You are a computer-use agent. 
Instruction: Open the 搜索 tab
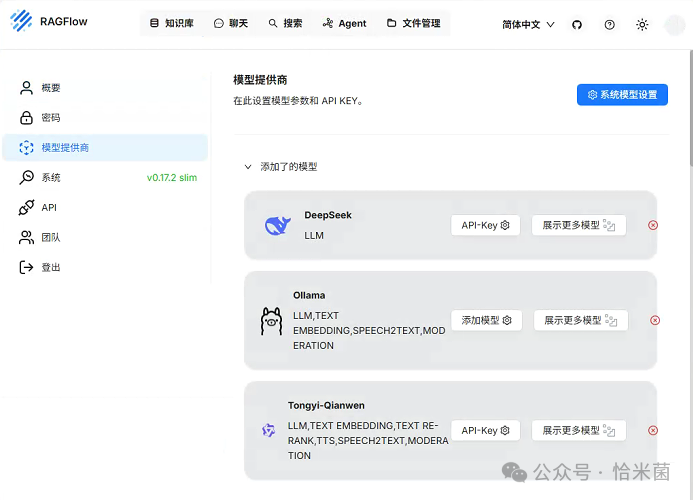click(x=286, y=23)
